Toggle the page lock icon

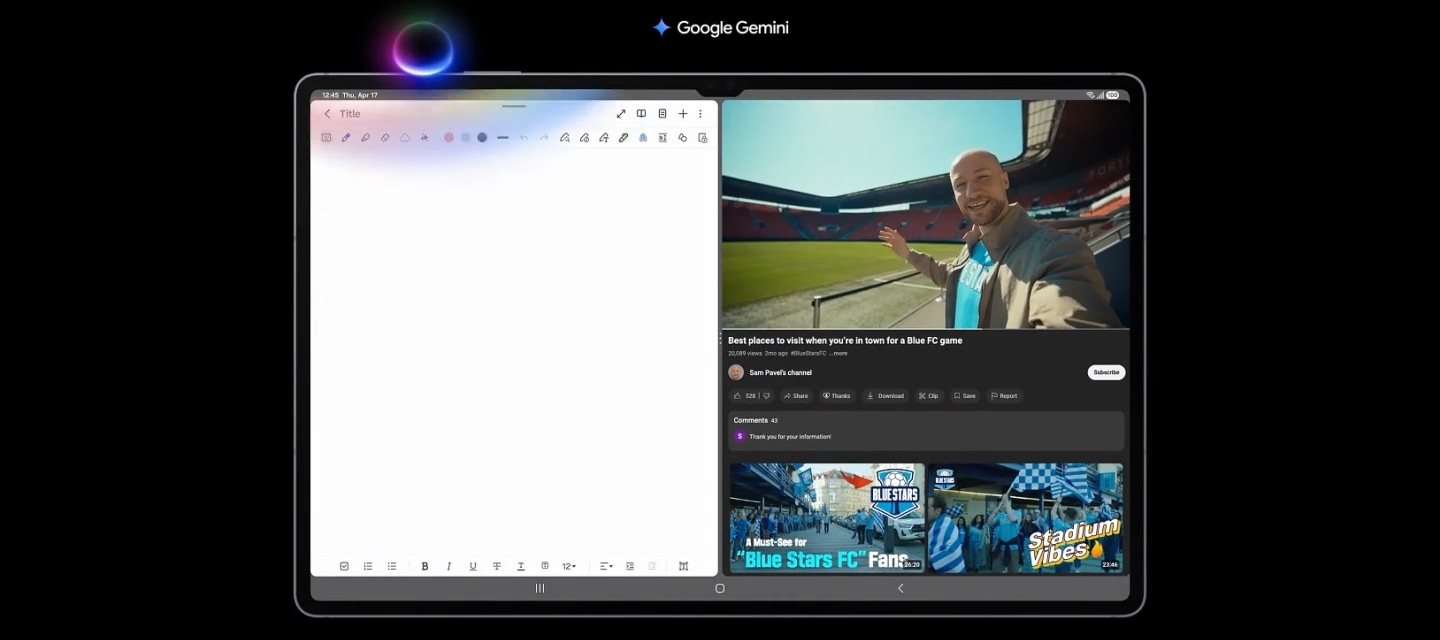702,138
